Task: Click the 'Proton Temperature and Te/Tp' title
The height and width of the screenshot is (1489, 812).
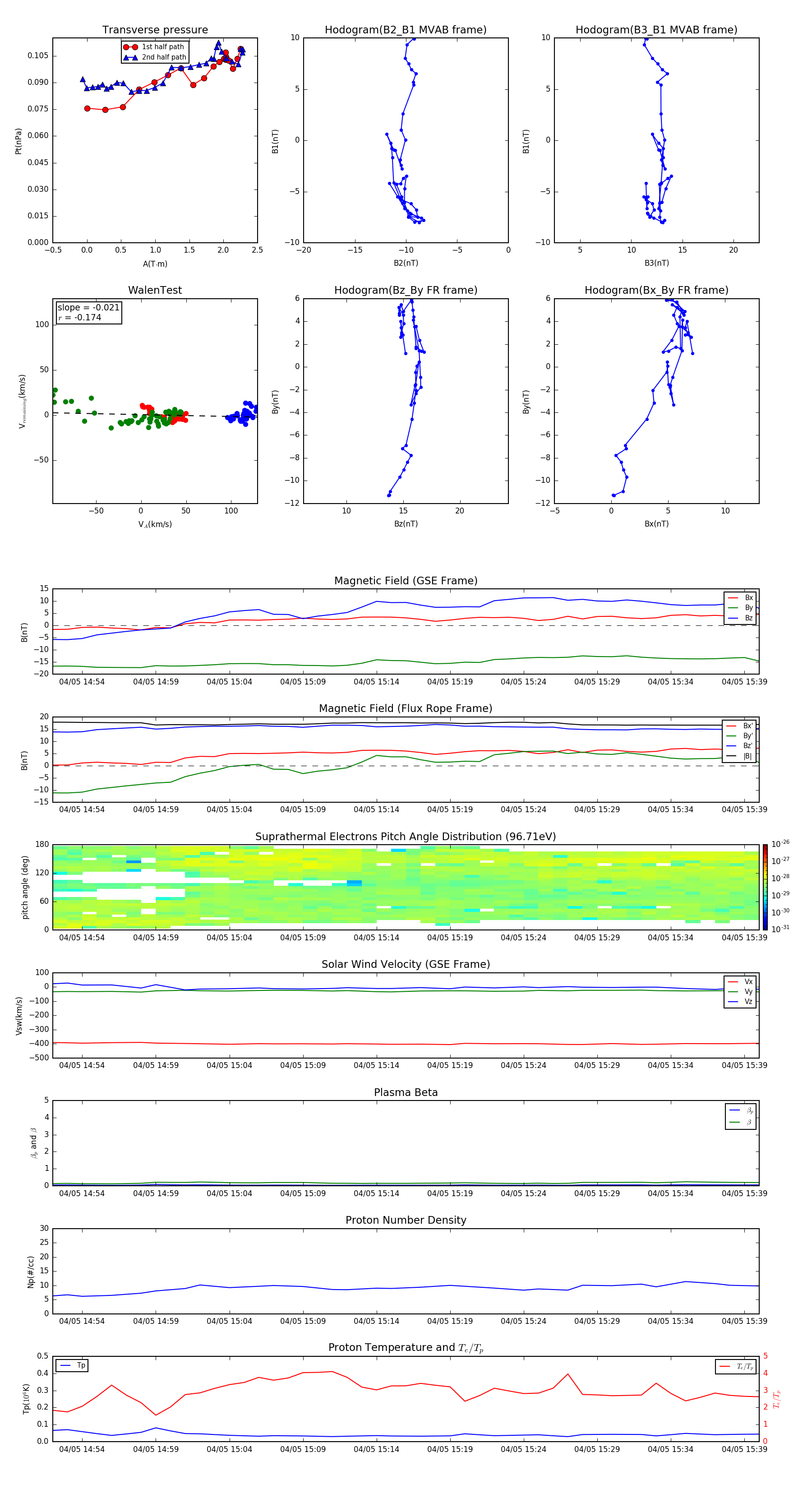Action: click(406, 1348)
